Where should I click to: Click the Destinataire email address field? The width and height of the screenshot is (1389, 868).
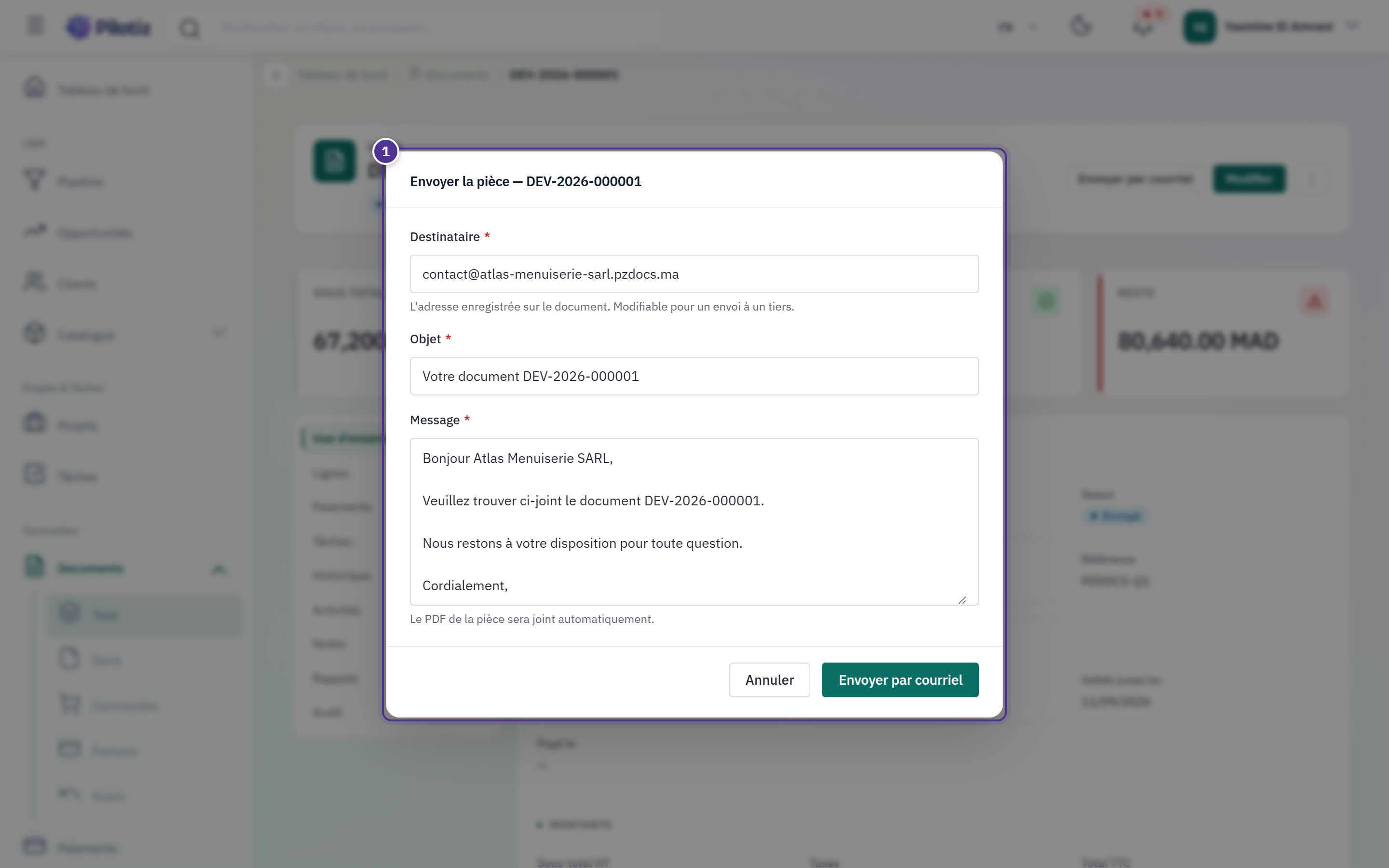(694, 274)
